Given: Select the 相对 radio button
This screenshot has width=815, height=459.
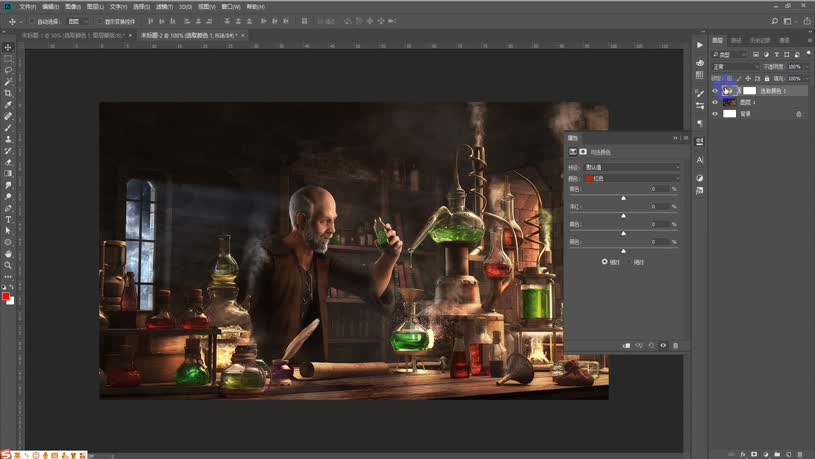Looking at the screenshot, I should click(604, 261).
